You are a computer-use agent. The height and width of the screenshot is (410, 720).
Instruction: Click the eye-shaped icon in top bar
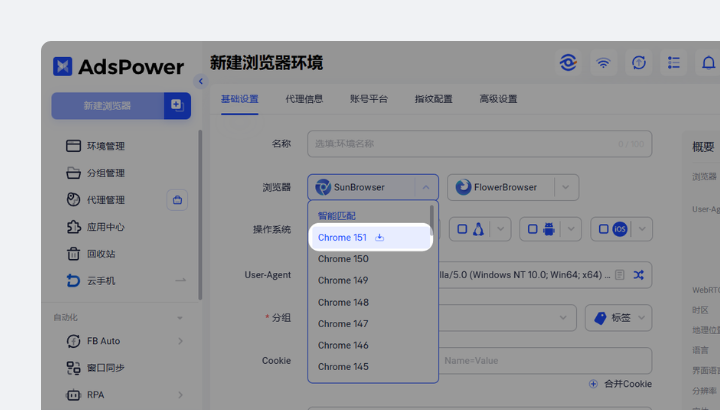(x=568, y=62)
